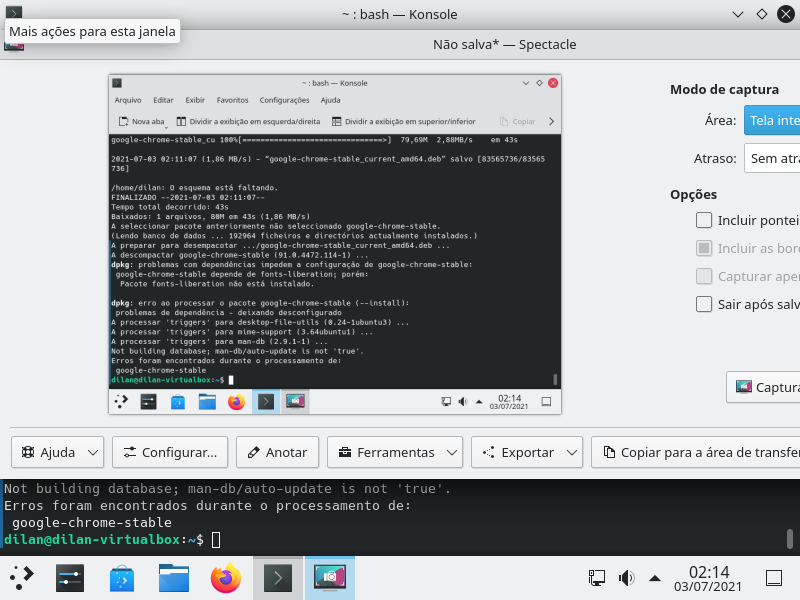800x600 pixels.
Task: Open the clock showing 02:14
Action: [x=708, y=579]
